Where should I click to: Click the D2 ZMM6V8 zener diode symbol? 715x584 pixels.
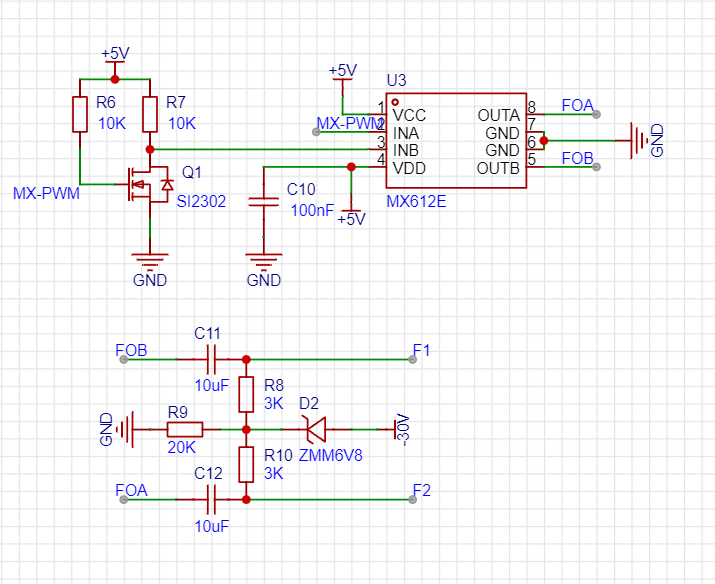click(x=316, y=429)
